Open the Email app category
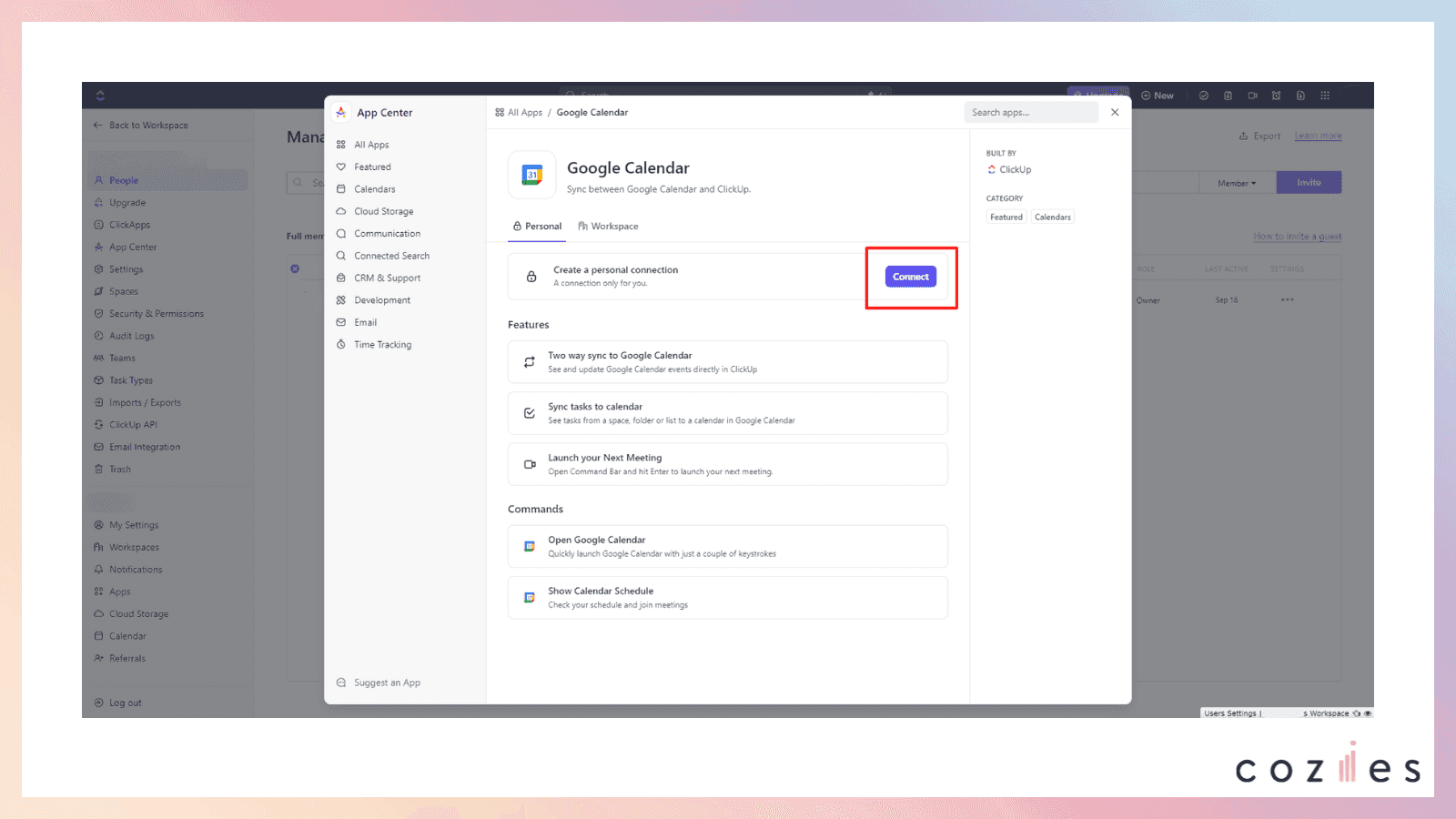The image size is (1456, 819). pos(365,322)
